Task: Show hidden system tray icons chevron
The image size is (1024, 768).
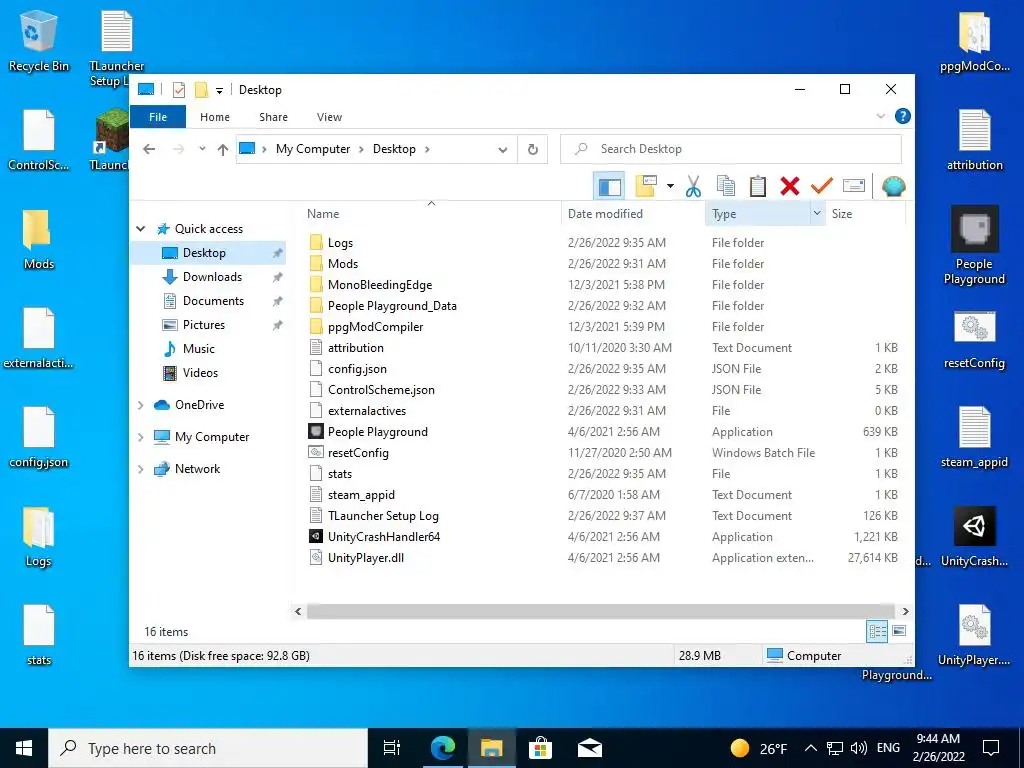Action: point(810,748)
